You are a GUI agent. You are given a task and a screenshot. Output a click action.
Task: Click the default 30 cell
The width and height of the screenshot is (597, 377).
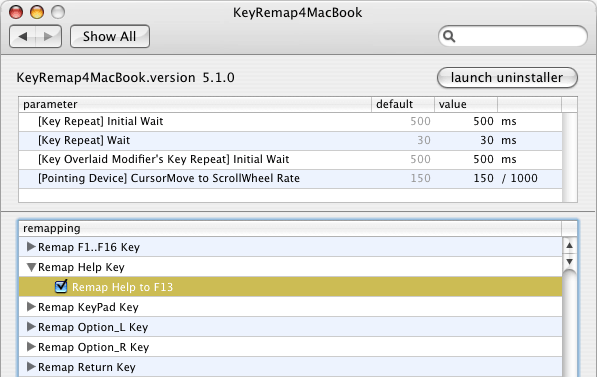[424, 141]
